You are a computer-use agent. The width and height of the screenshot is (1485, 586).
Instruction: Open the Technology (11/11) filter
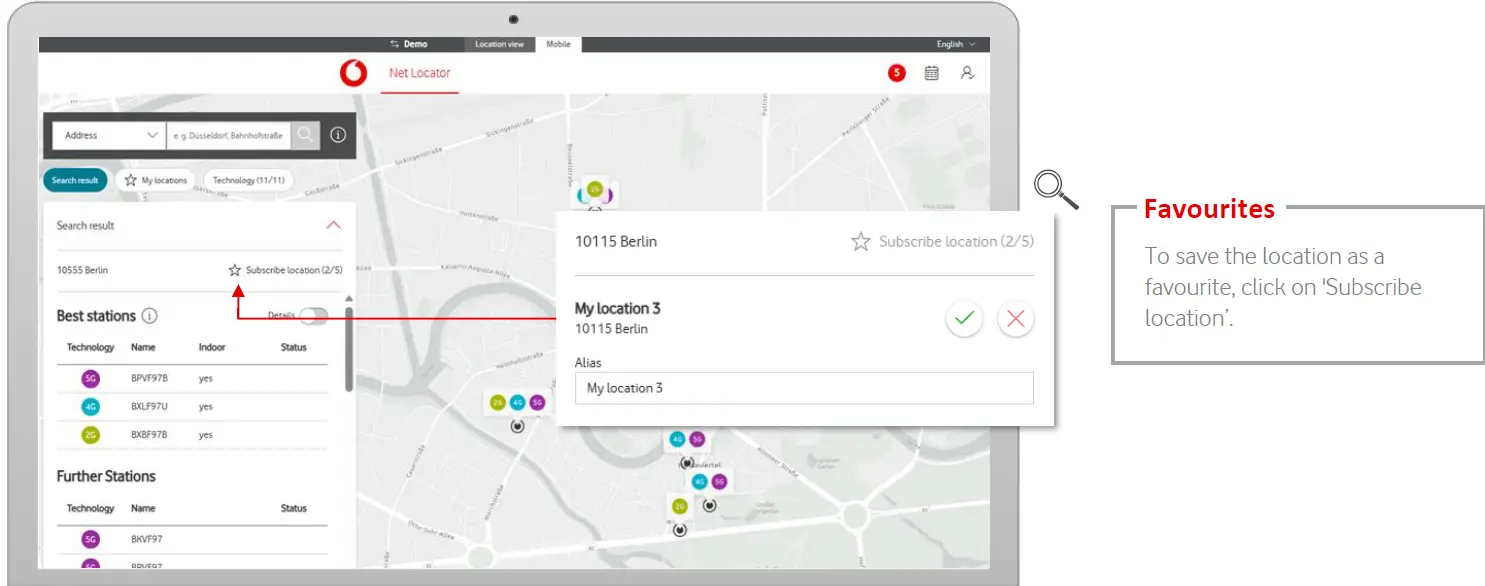(x=249, y=180)
